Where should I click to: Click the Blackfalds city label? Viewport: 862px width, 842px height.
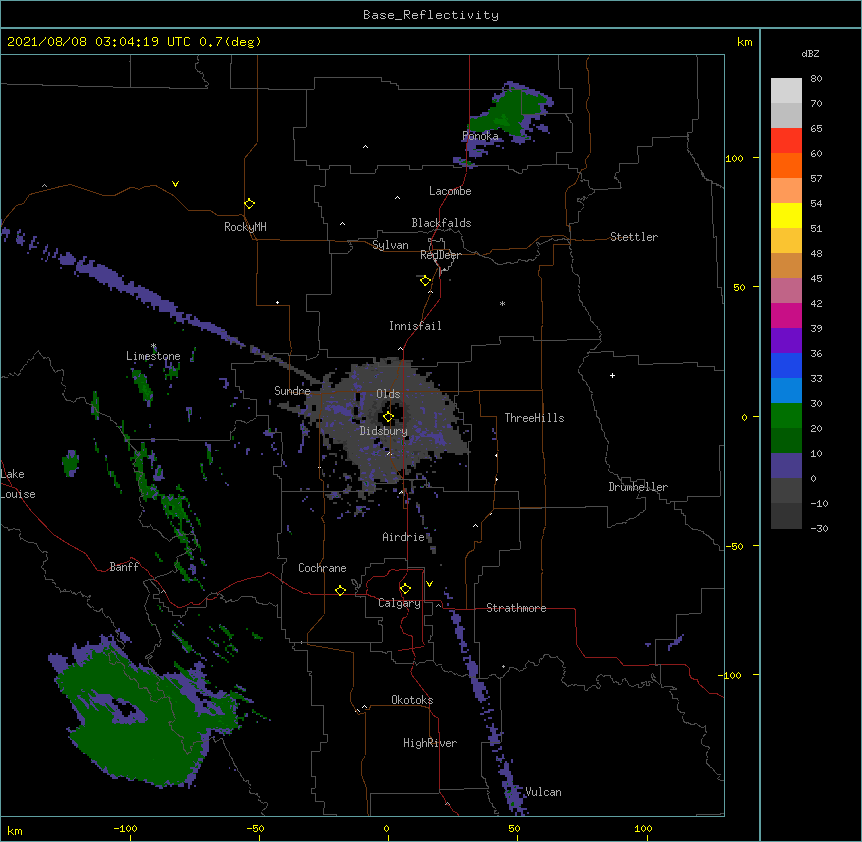(x=441, y=223)
